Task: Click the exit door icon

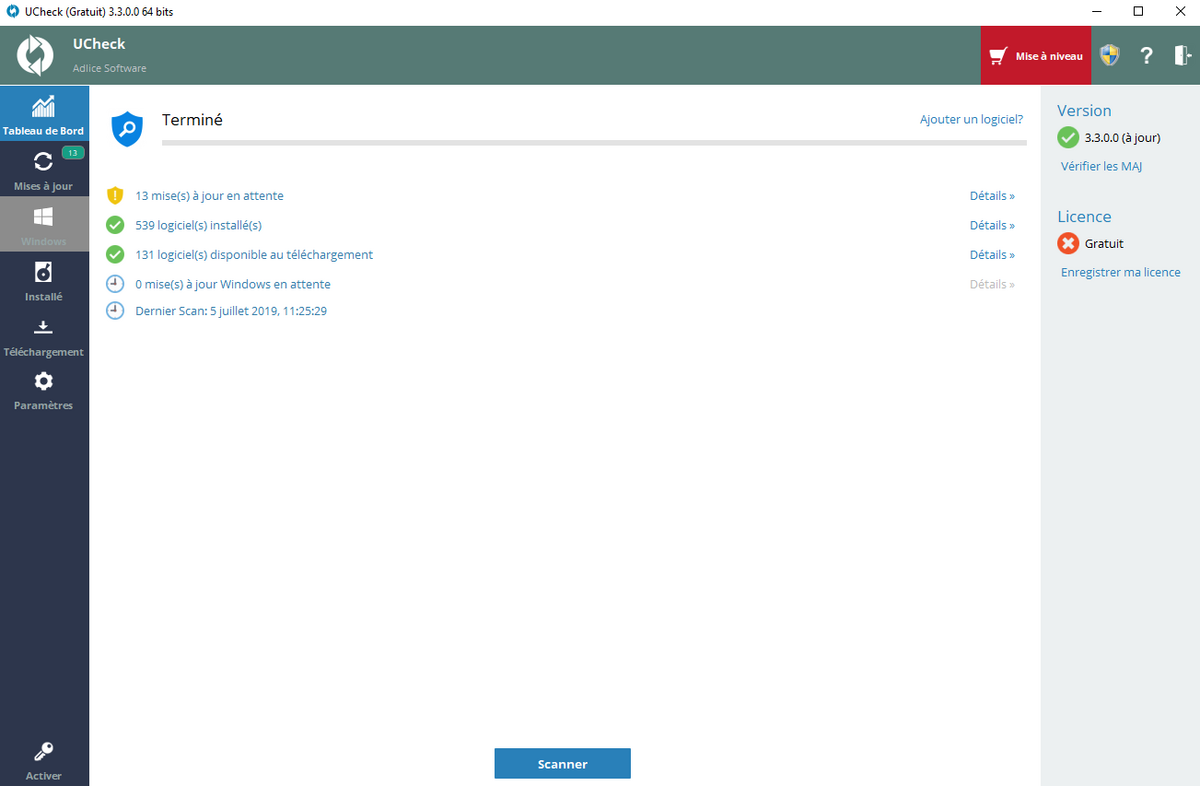Action: point(1182,55)
